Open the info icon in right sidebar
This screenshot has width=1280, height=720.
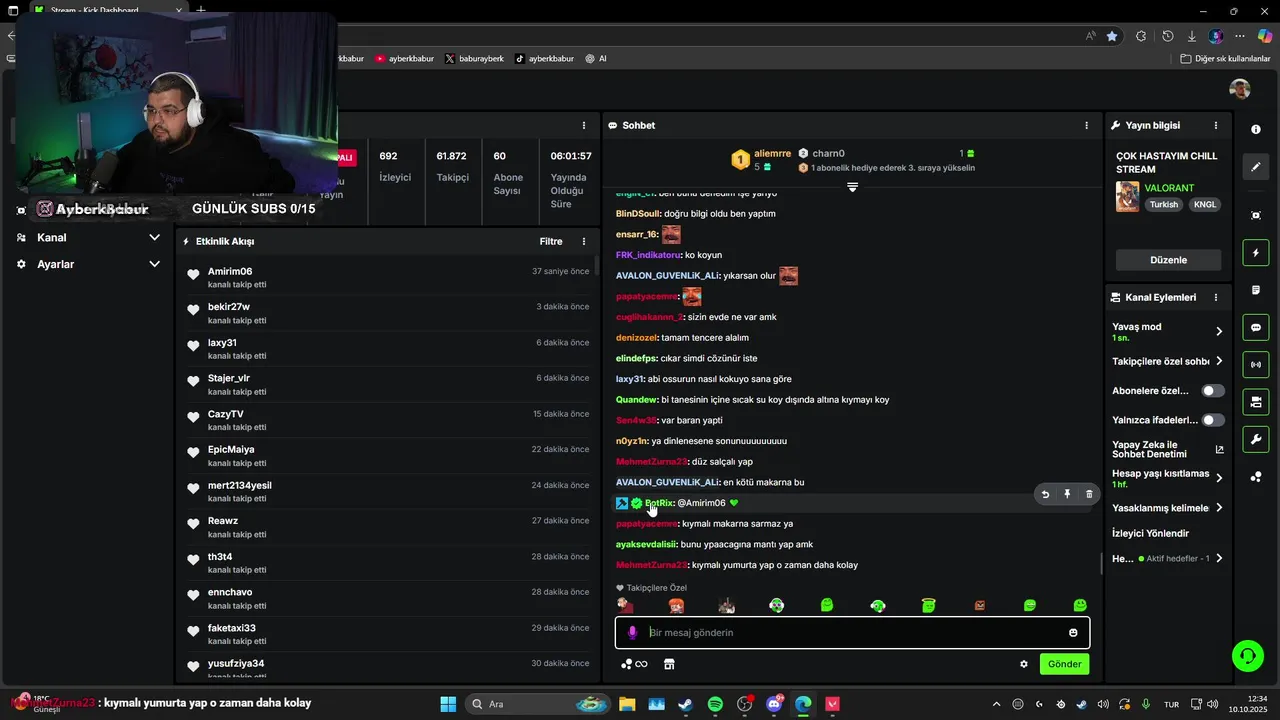tap(1256, 130)
